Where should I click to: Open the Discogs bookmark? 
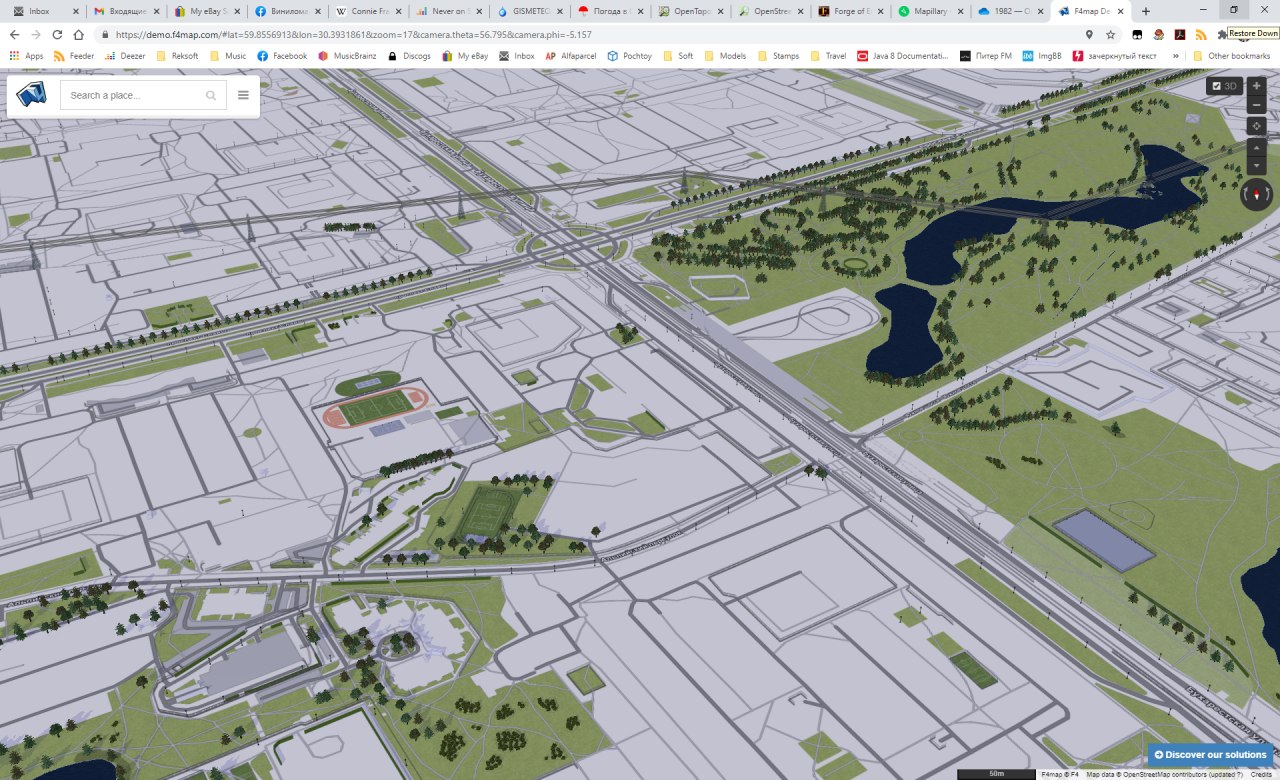[410, 56]
